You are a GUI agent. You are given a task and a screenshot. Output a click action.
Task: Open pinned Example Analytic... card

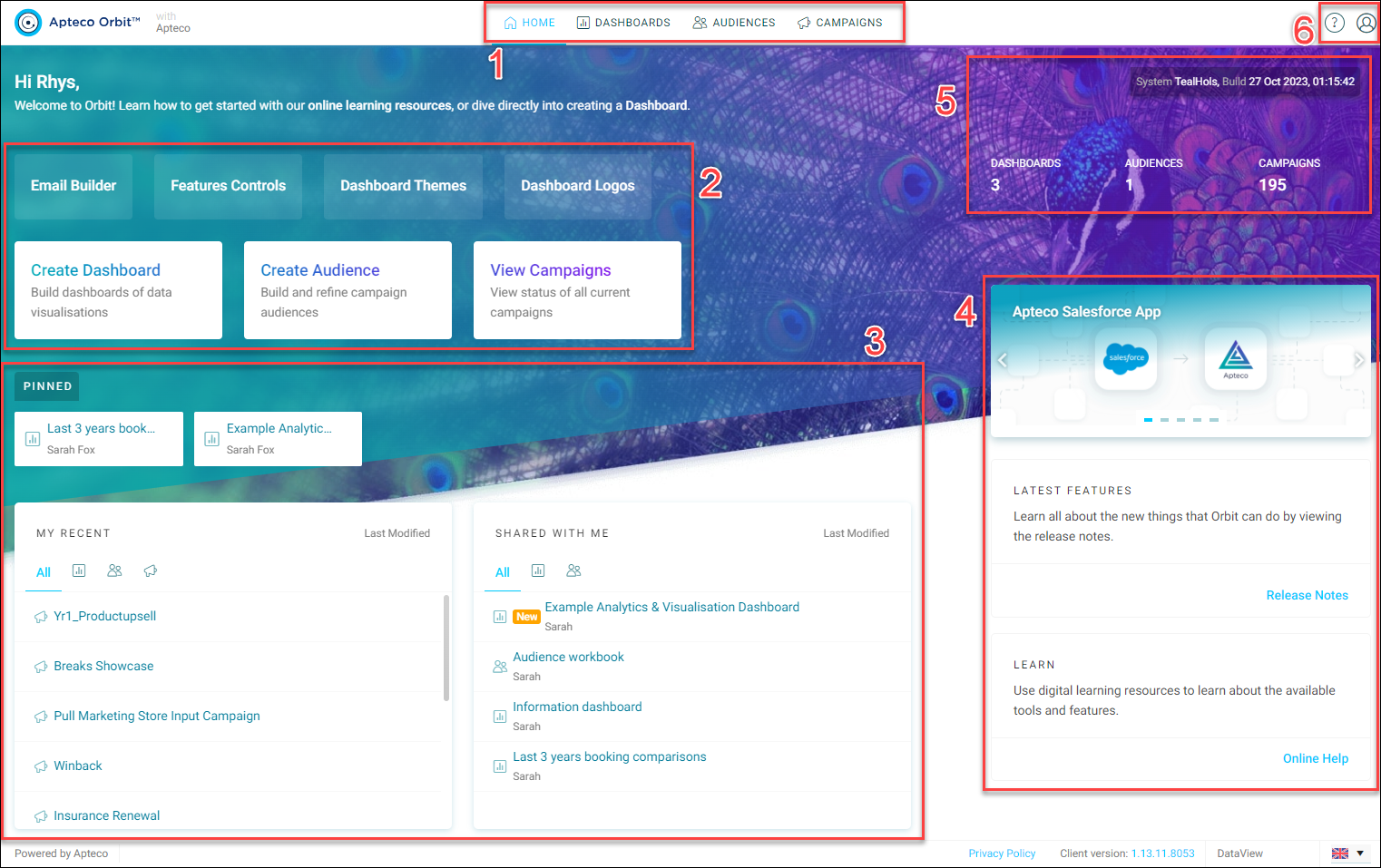278,439
